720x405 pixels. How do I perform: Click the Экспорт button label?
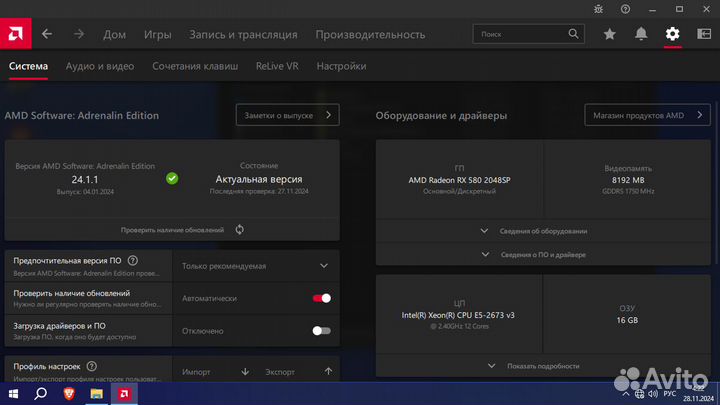tap(280, 372)
